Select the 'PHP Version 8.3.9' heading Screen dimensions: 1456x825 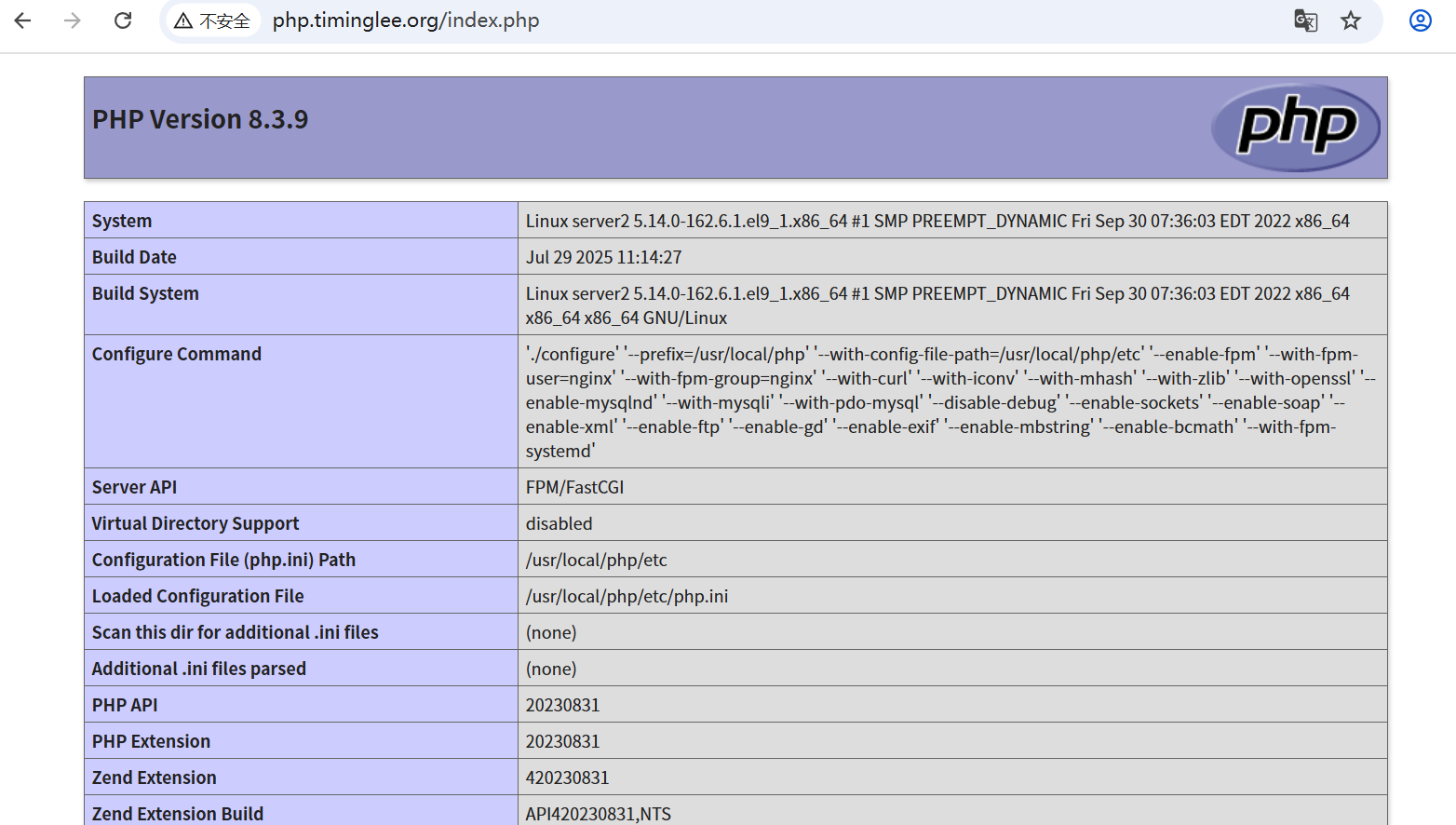(200, 119)
